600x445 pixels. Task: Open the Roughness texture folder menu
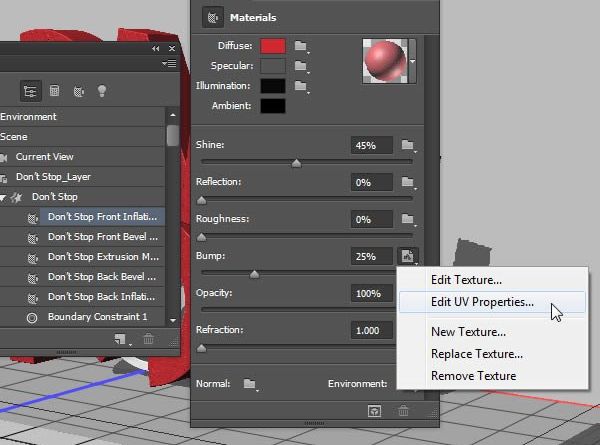(x=408, y=219)
